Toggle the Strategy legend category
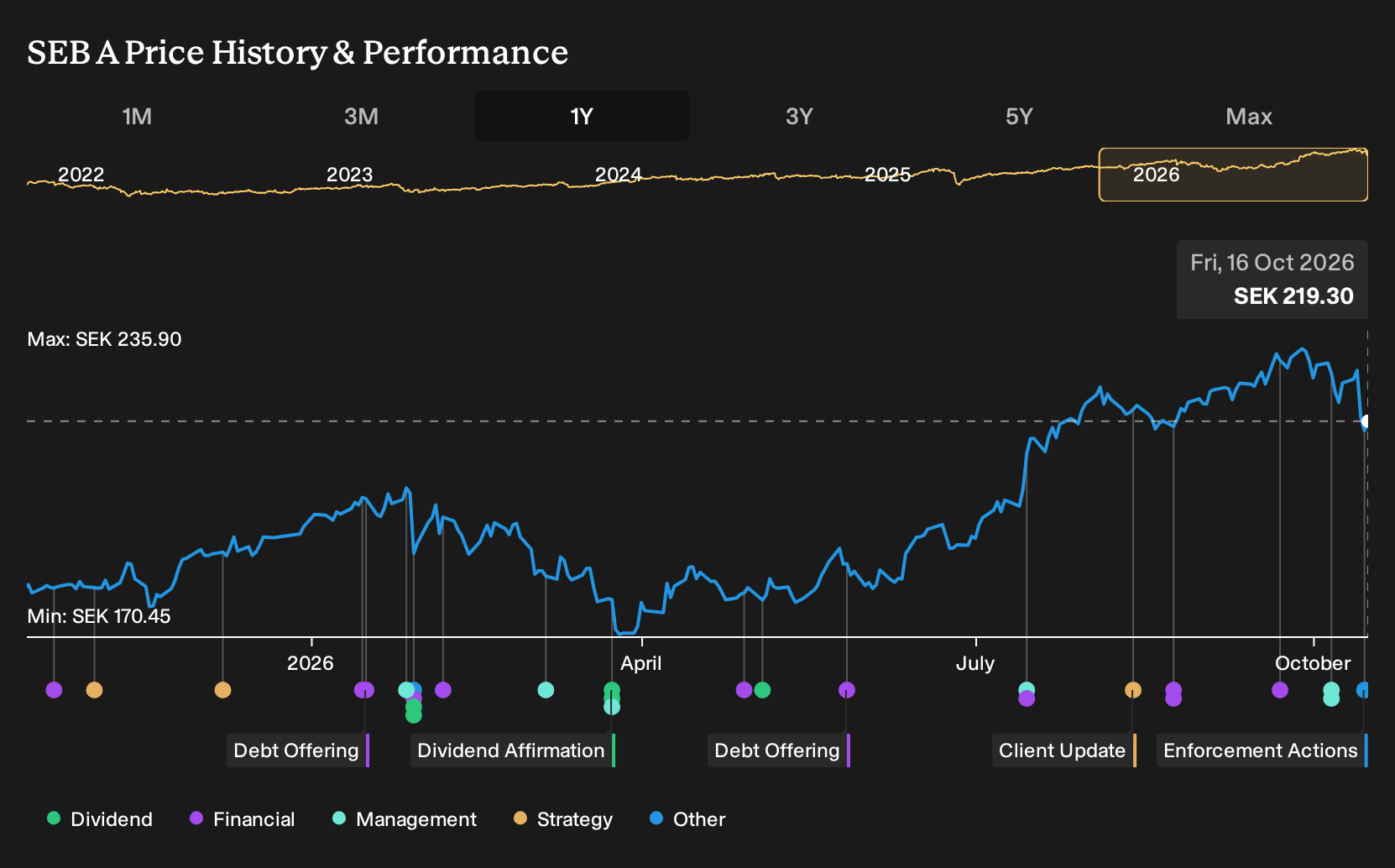Image resolution: width=1395 pixels, height=868 pixels. (563, 819)
